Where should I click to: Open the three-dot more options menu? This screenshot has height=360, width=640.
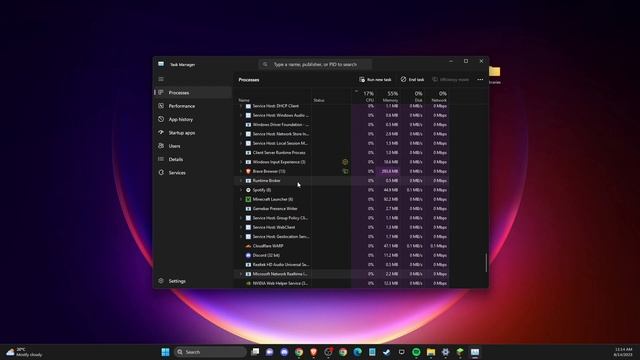(x=480, y=80)
